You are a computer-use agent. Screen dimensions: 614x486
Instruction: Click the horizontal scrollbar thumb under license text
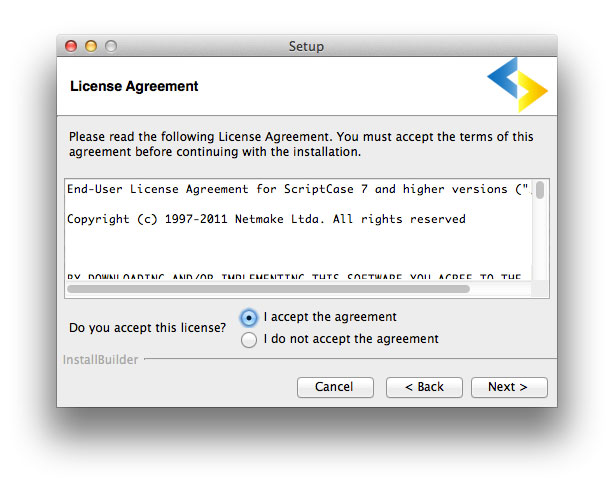268,289
